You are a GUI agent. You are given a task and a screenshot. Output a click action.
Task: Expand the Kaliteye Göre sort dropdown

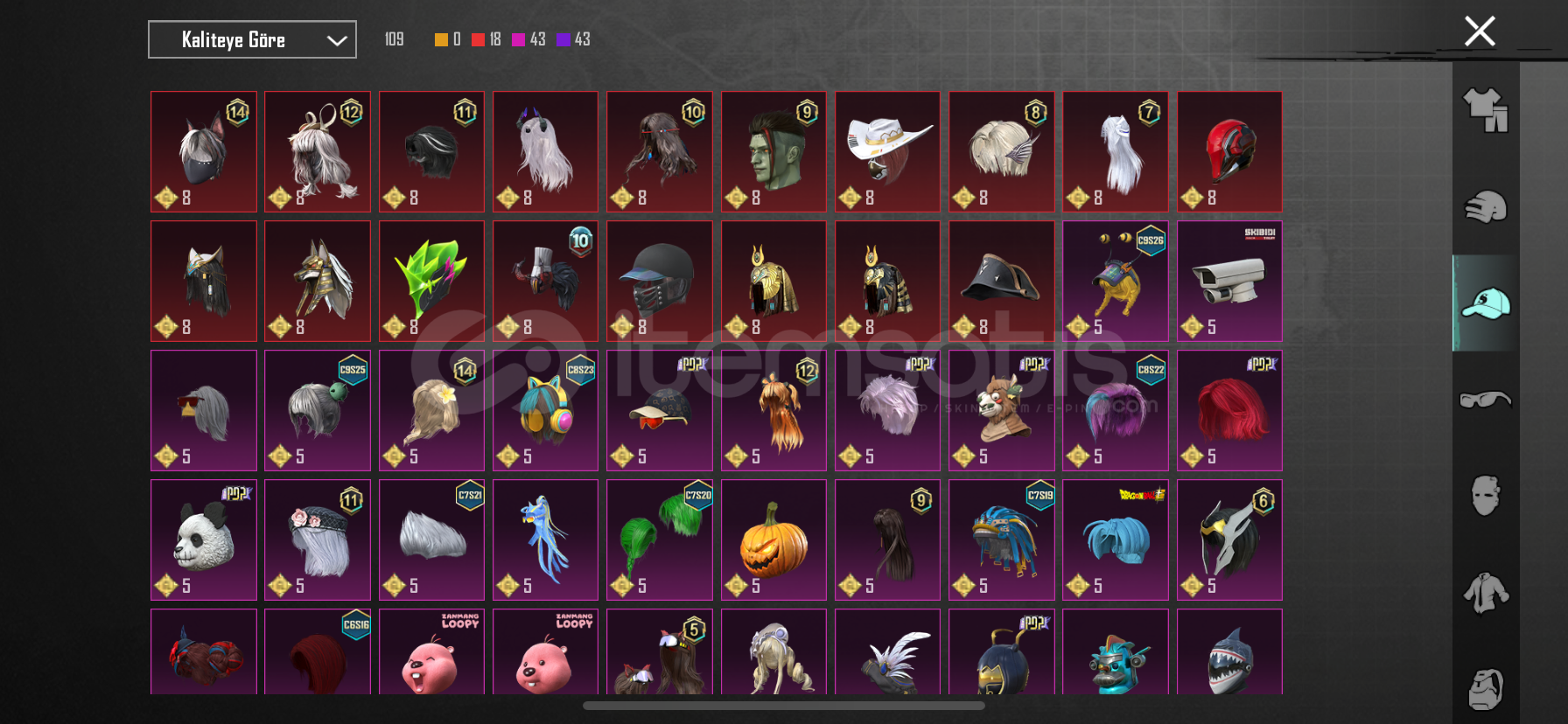click(252, 39)
